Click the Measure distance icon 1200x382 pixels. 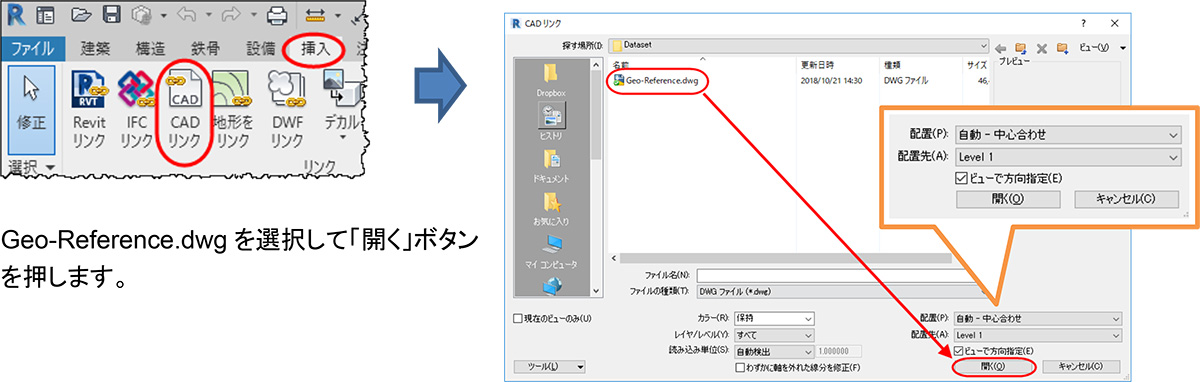point(315,15)
